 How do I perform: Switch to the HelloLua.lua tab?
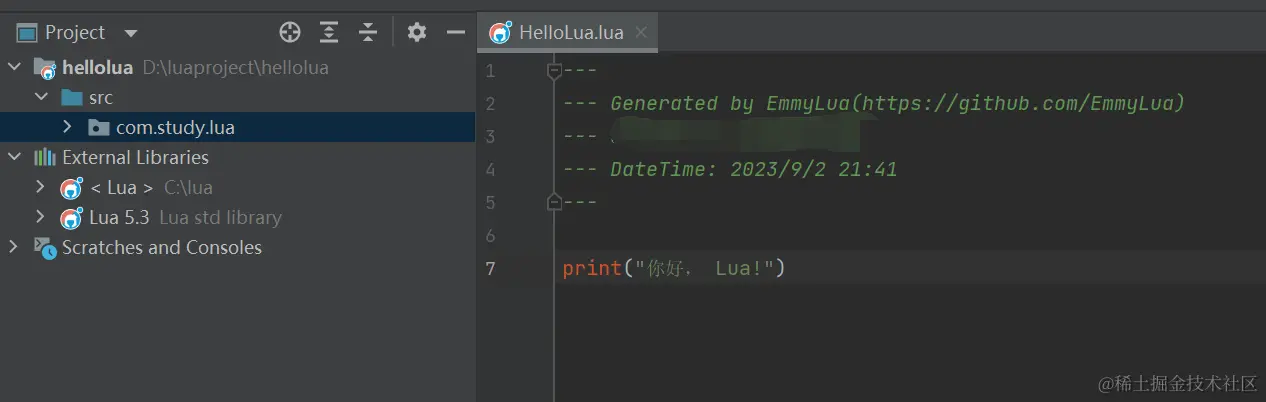pyautogui.click(x=568, y=33)
